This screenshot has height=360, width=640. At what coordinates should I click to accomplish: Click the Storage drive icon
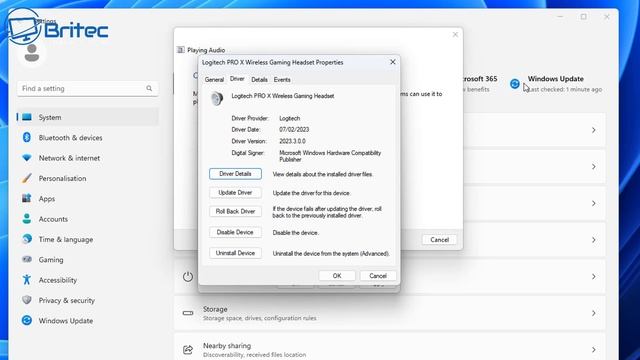[188, 313]
